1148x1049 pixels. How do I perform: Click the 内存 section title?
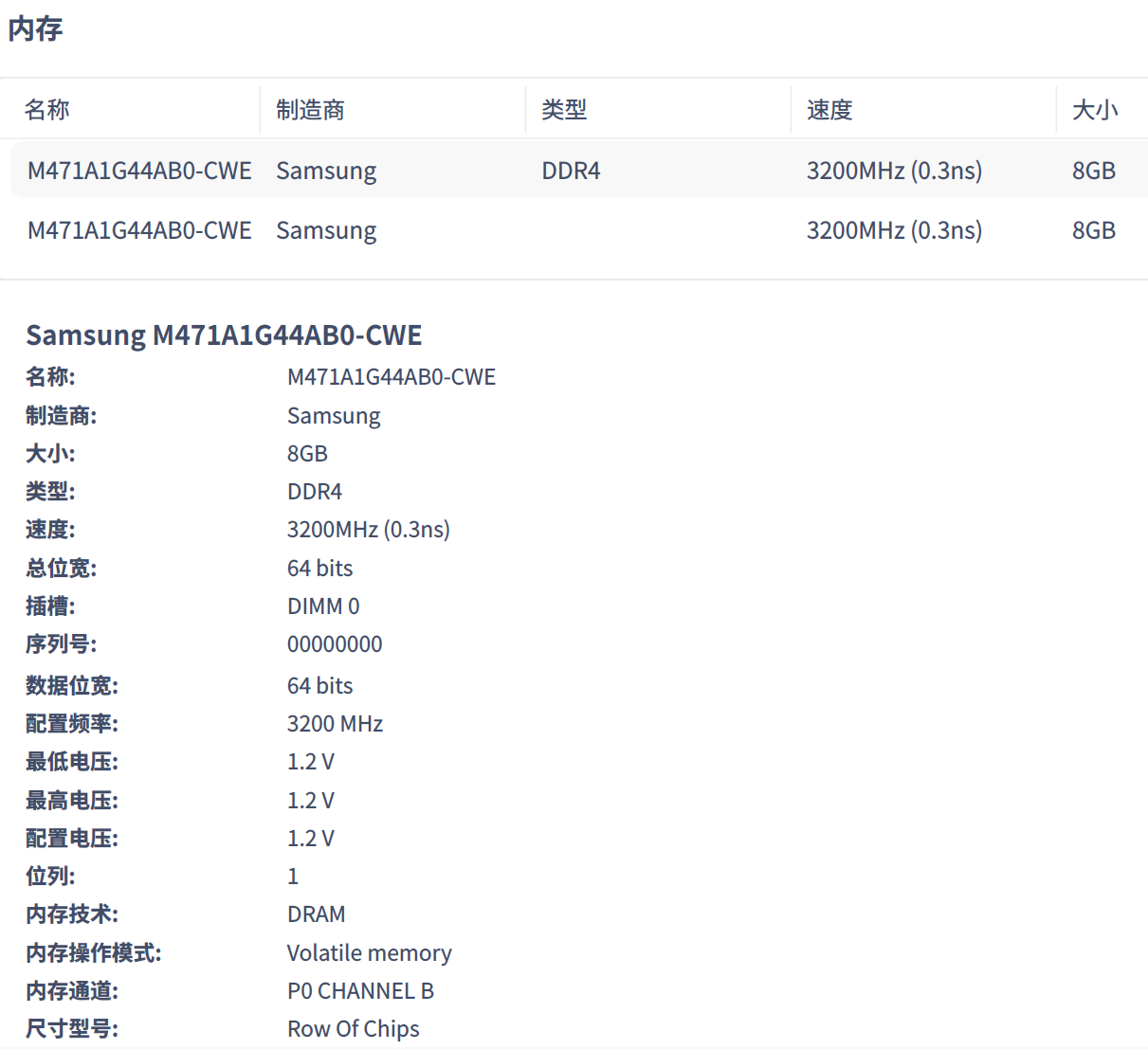pos(35,28)
